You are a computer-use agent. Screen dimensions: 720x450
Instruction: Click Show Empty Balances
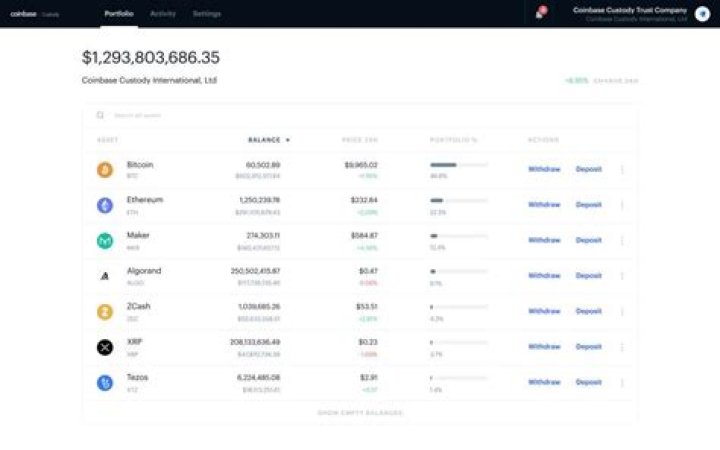(x=360, y=413)
